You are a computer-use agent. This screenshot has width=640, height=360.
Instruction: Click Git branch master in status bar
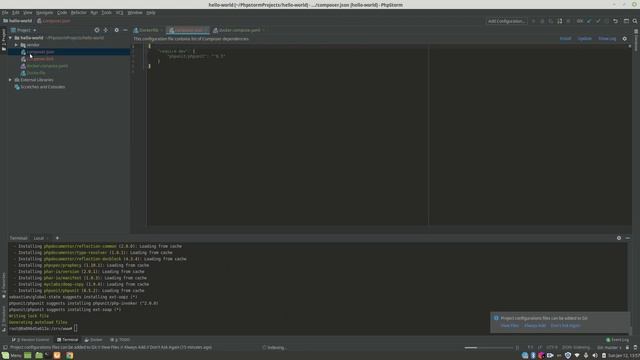tap(609, 348)
